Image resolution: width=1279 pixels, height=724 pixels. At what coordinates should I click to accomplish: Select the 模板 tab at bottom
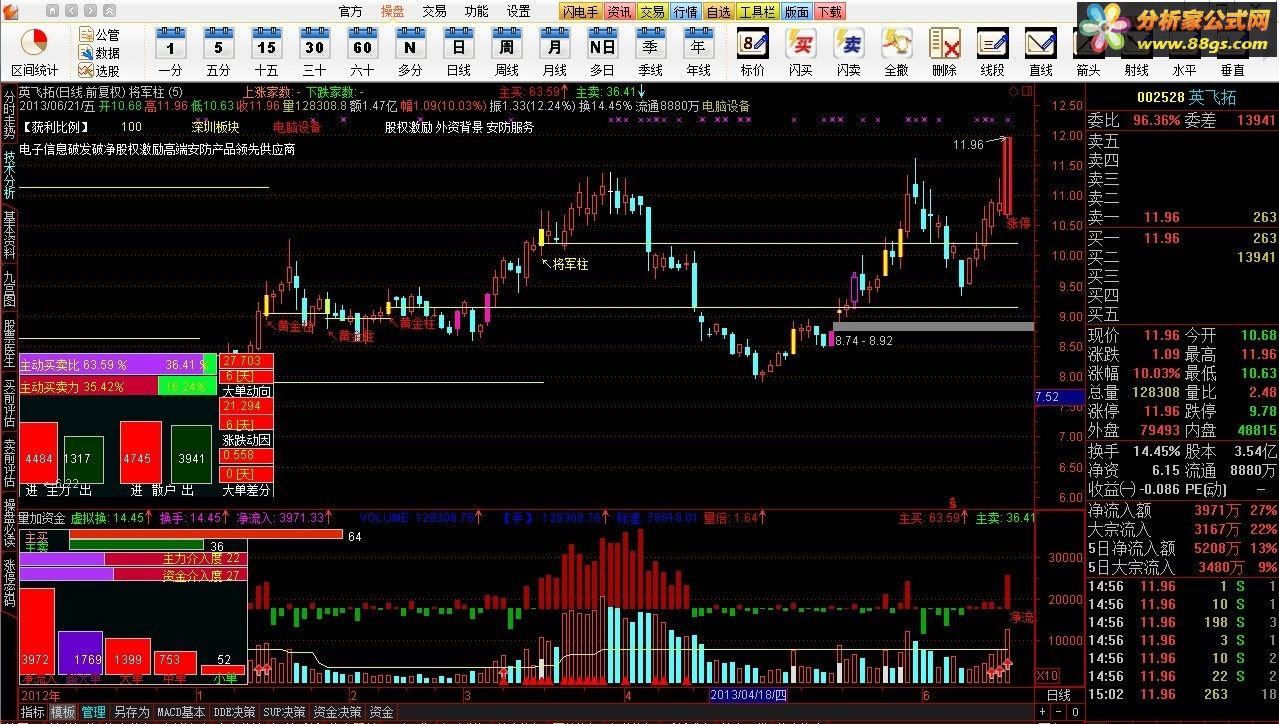pyautogui.click(x=63, y=713)
